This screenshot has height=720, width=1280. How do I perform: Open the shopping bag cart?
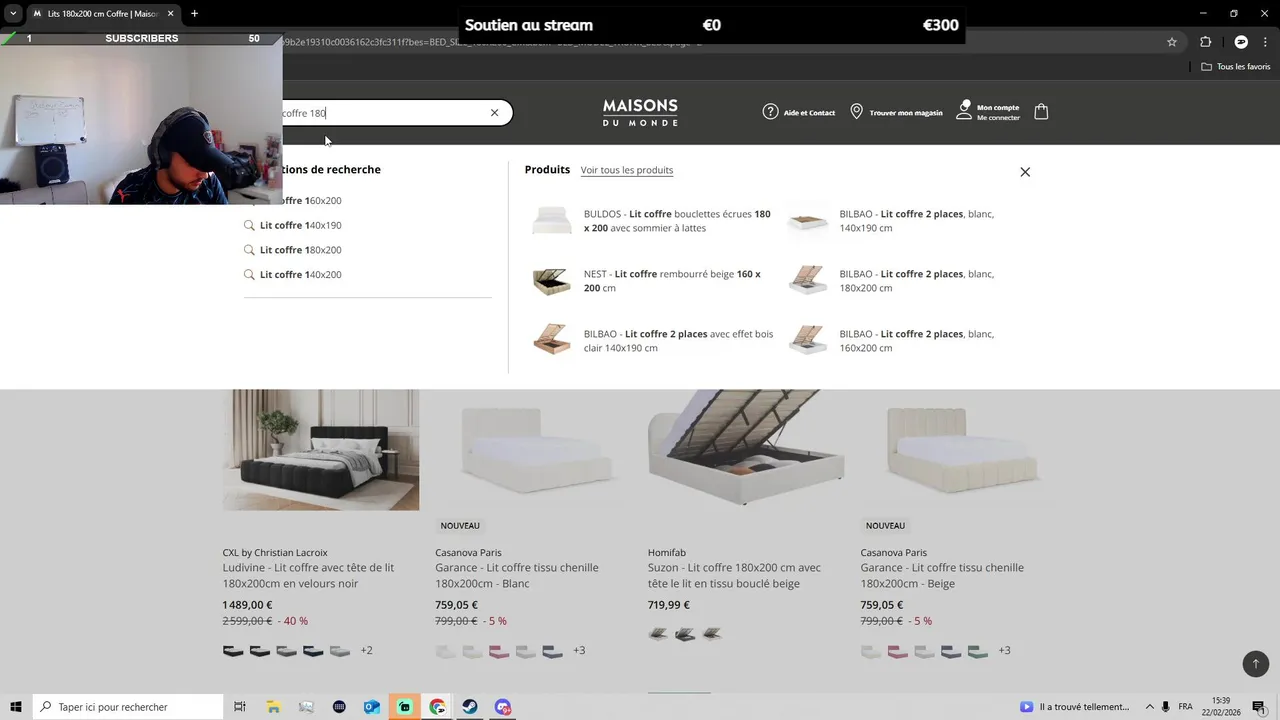pyautogui.click(x=1041, y=112)
